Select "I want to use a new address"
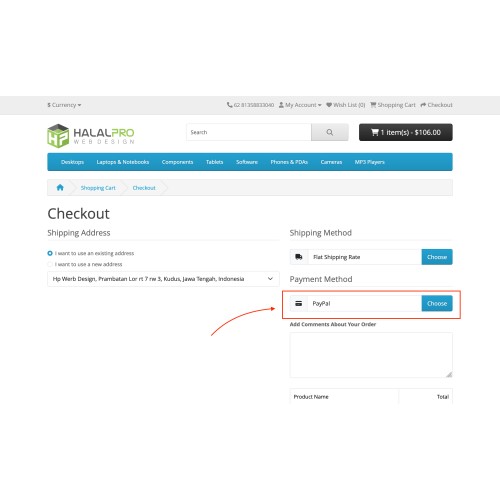500x500 pixels. click(50, 264)
